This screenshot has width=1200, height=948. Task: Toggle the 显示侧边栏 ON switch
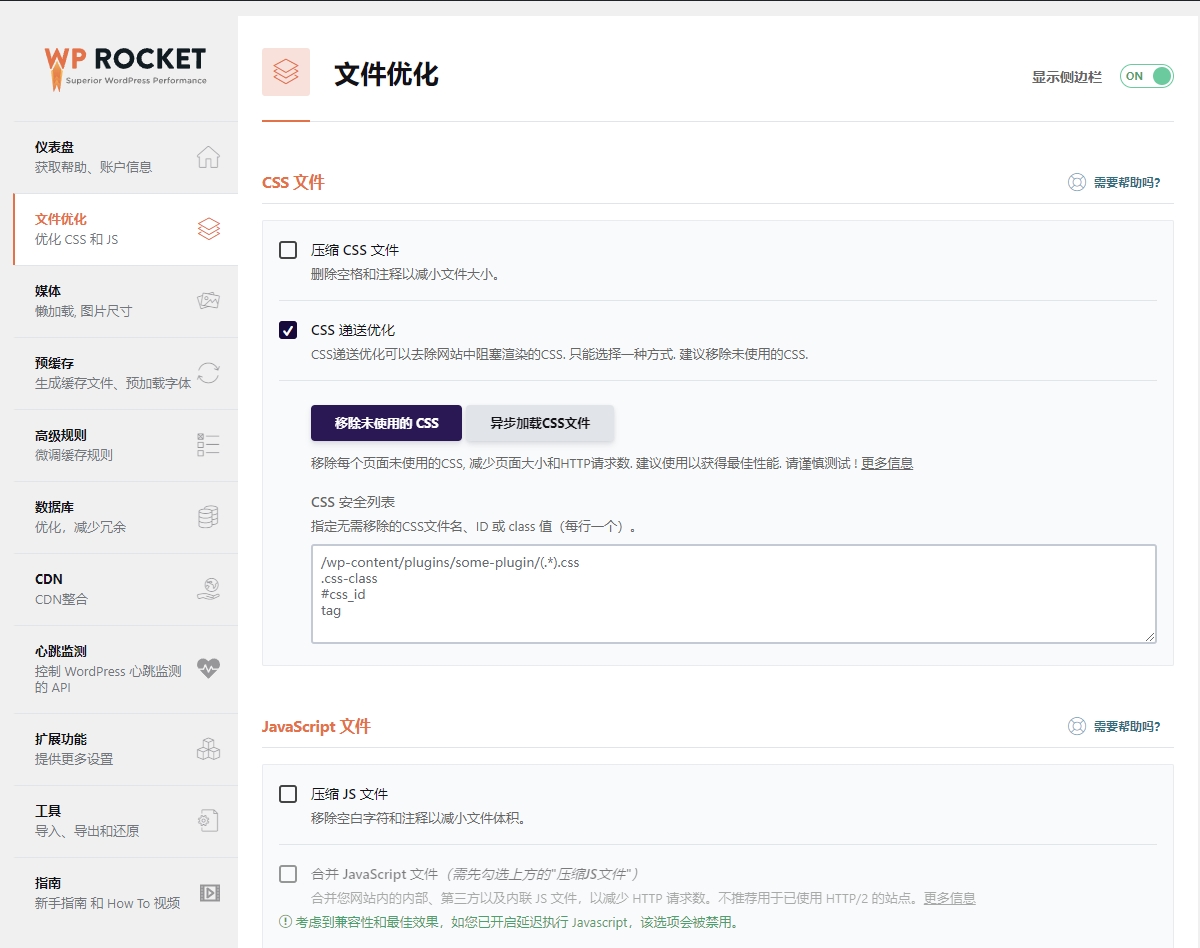[x=1146, y=76]
